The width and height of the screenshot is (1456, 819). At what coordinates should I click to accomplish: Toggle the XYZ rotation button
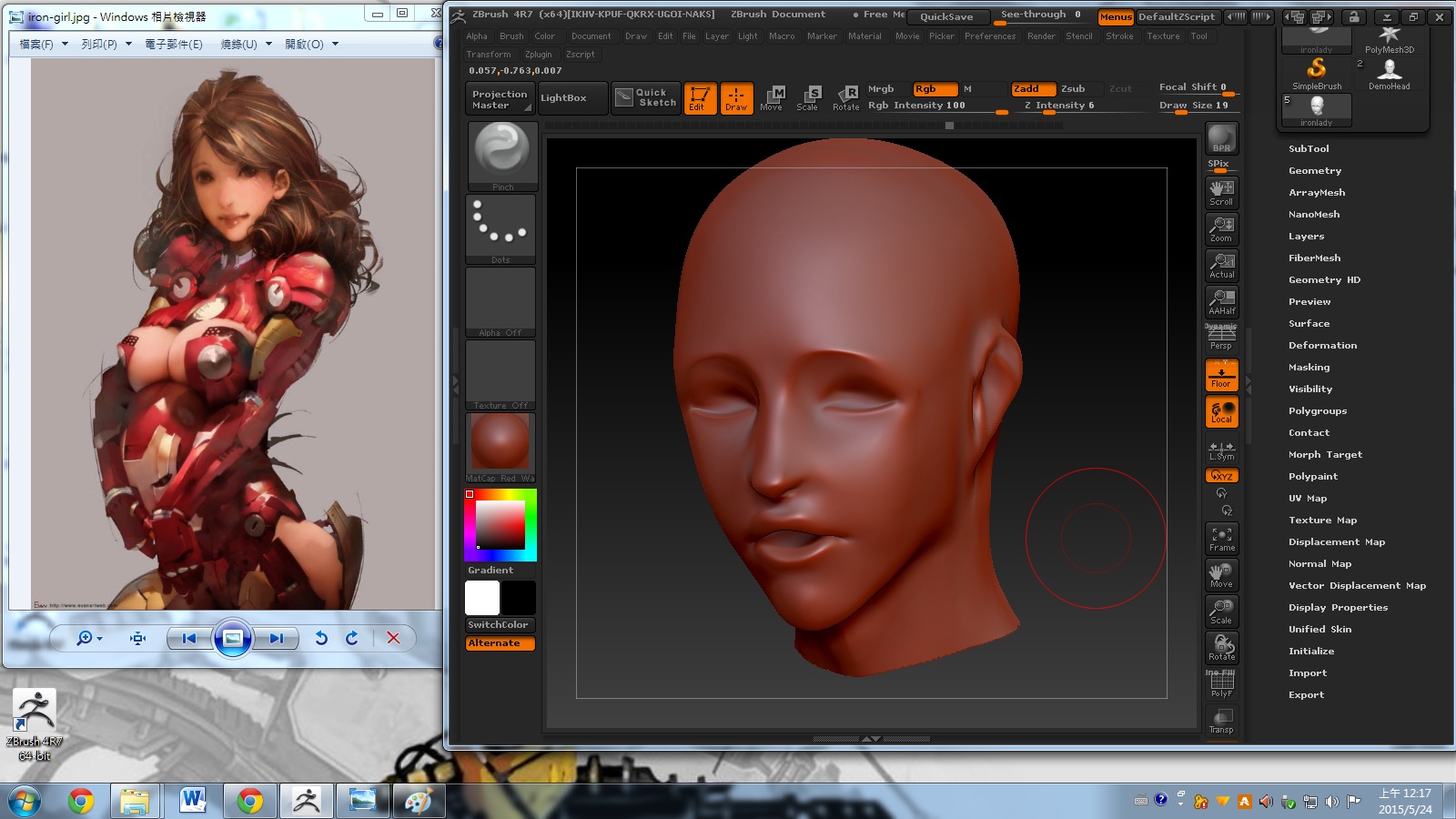click(x=1221, y=476)
